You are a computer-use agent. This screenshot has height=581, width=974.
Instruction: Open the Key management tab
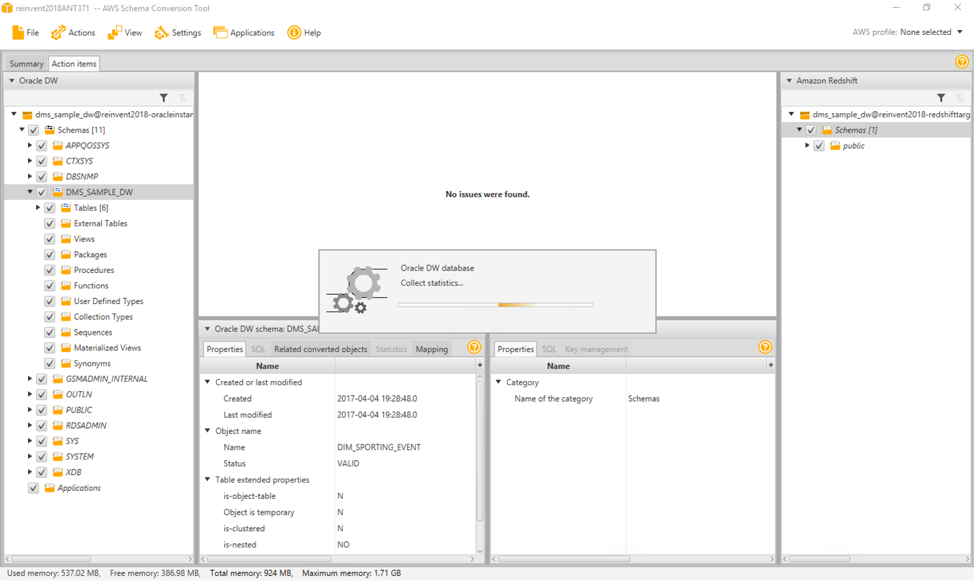tap(596, 349)
